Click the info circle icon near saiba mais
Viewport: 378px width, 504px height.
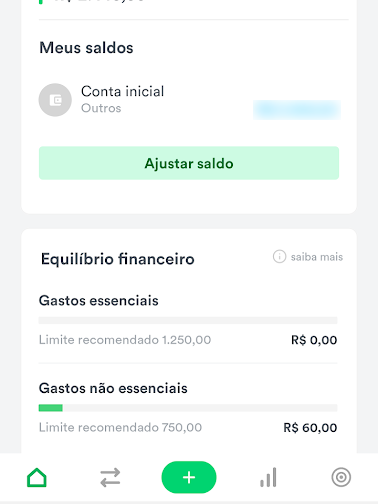(x=279, y=257)
